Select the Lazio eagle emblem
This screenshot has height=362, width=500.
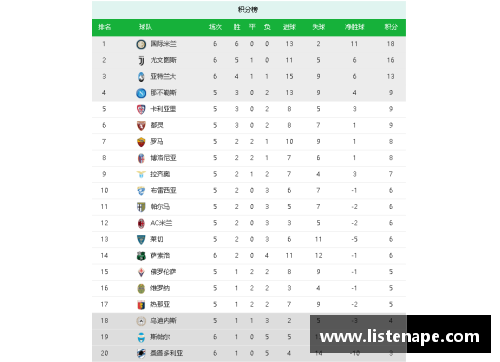tap(141, 174)
